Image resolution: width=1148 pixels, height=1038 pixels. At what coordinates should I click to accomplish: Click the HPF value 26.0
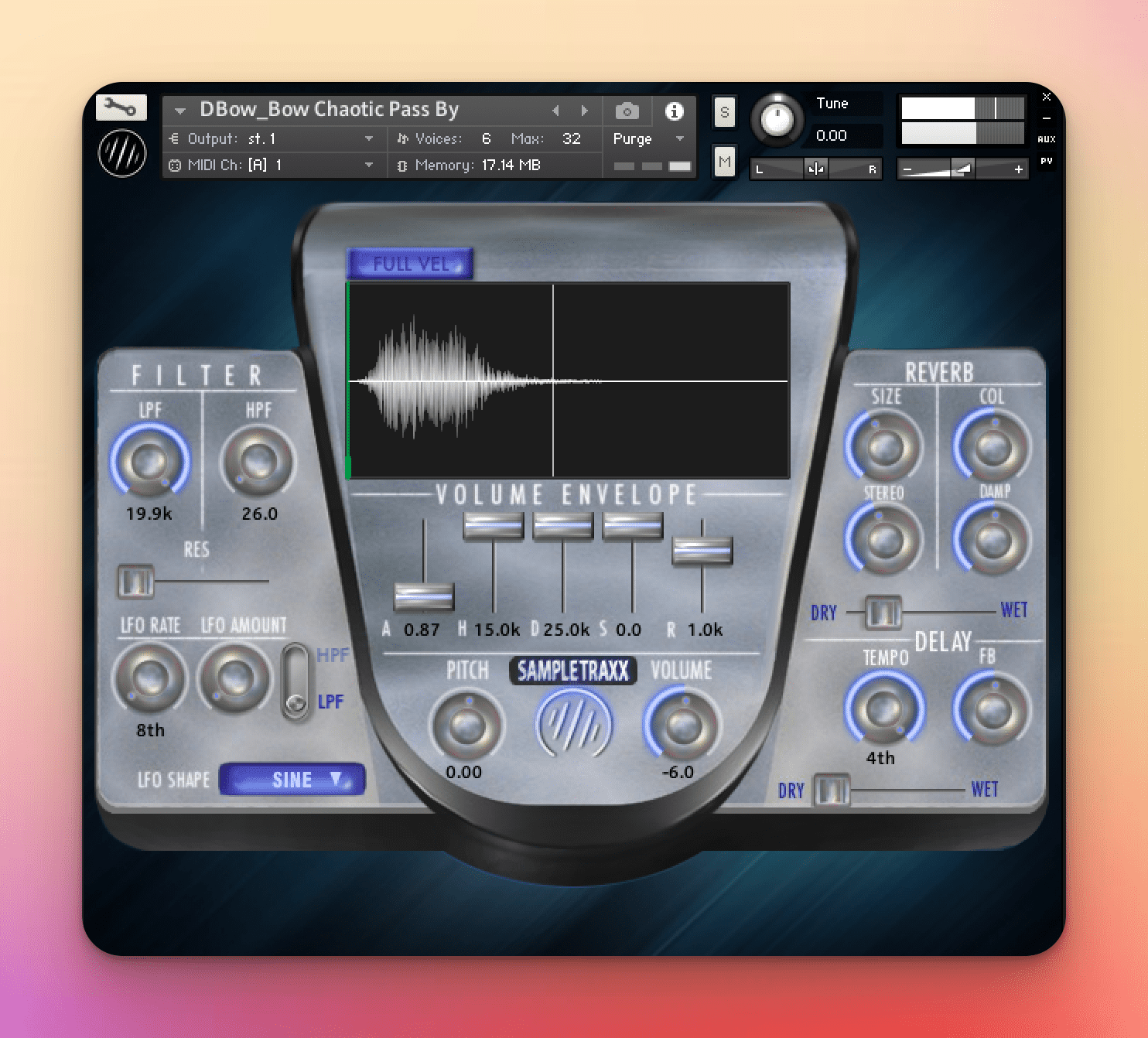259,514
